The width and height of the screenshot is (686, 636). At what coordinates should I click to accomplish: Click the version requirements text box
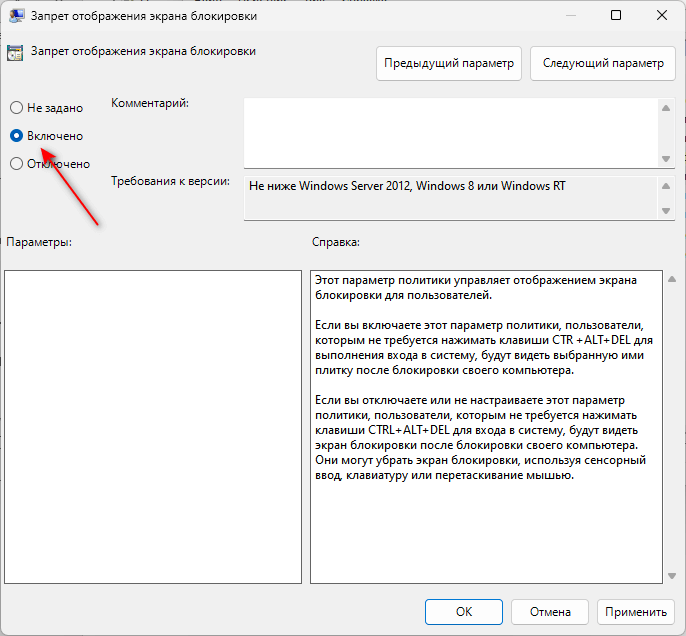click(x=448, y=197)
